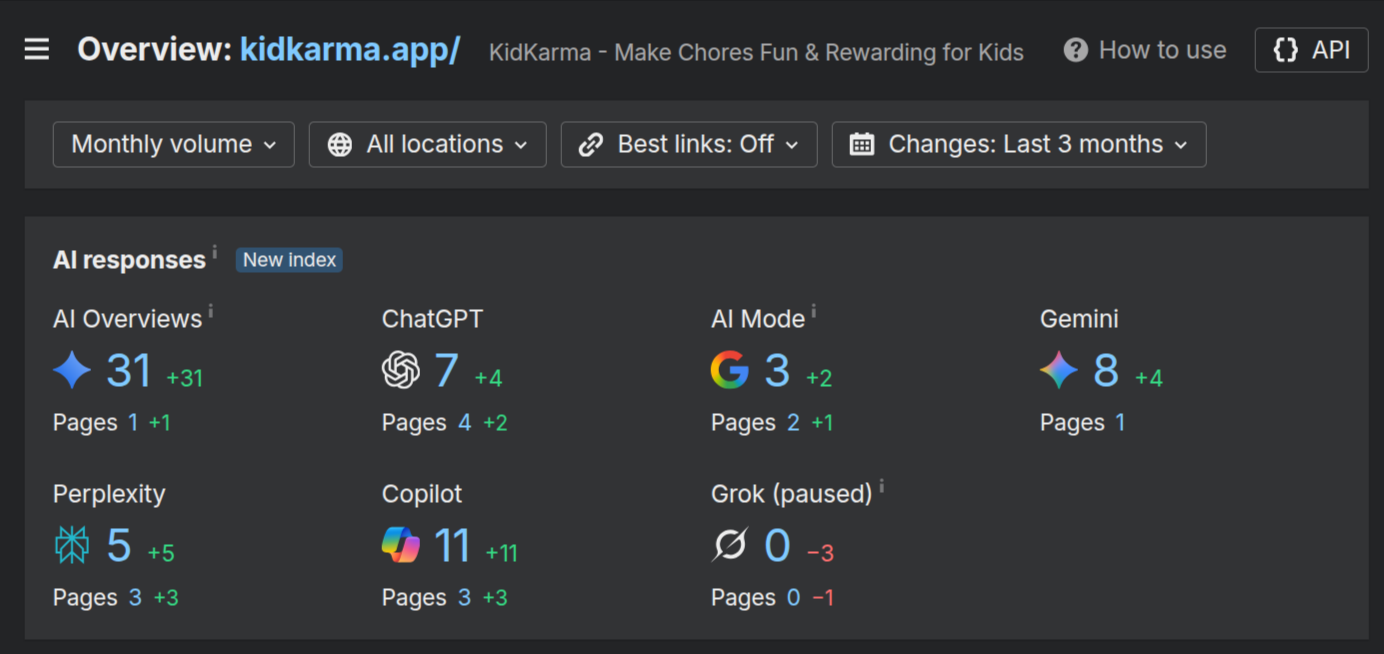Click the info icon beside AI Overviews
1384x654 pixels.
pos(210,311)
